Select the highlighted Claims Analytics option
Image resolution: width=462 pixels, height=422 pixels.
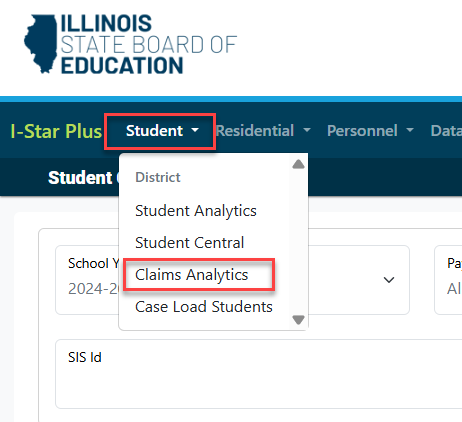tap(192, 275)
